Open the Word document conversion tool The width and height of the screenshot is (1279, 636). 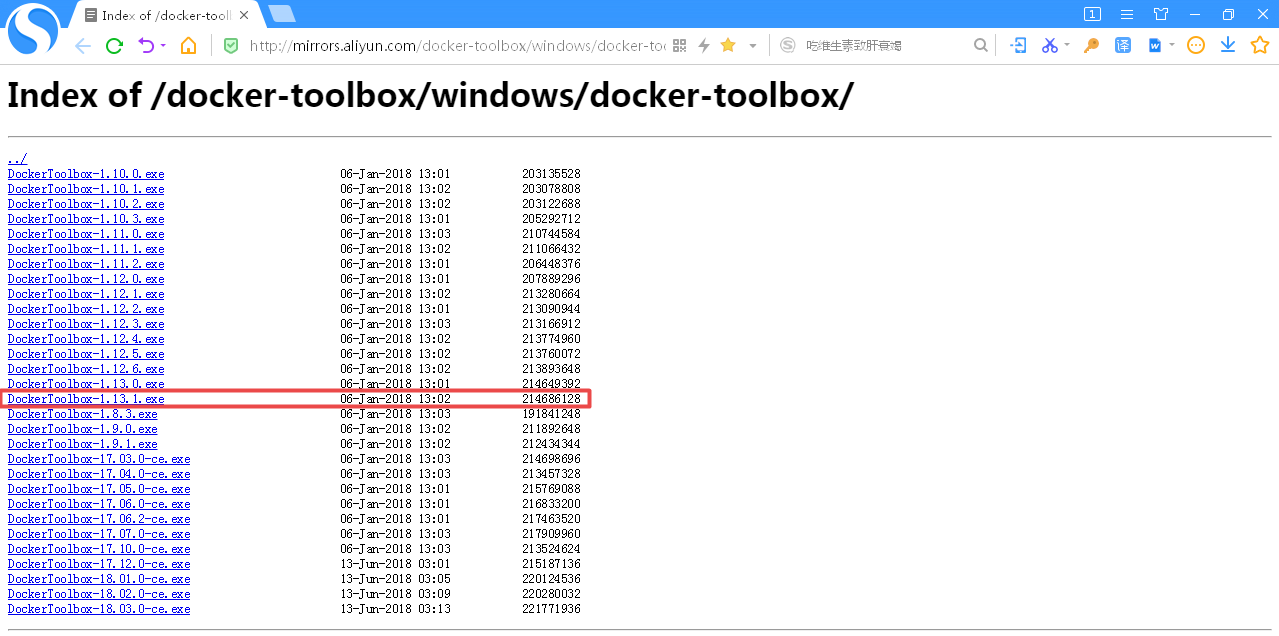[x=1156, y=45]
